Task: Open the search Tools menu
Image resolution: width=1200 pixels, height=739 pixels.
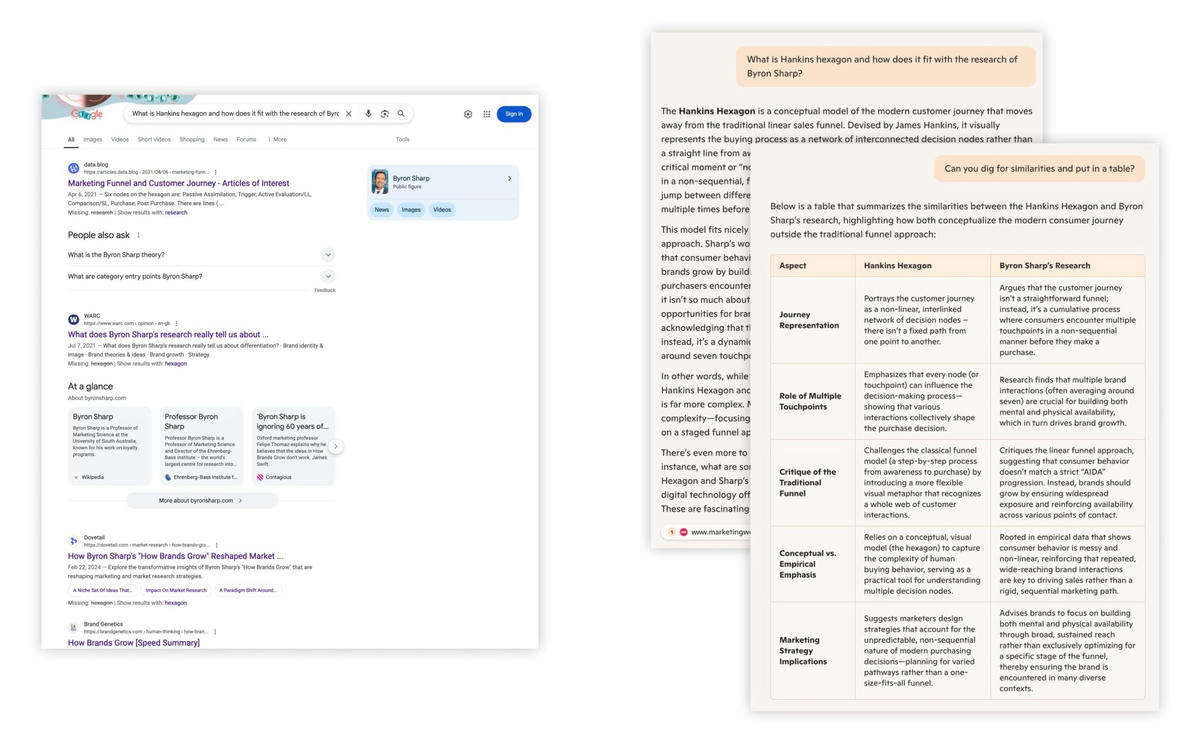Action: click(x=402, y=139)
